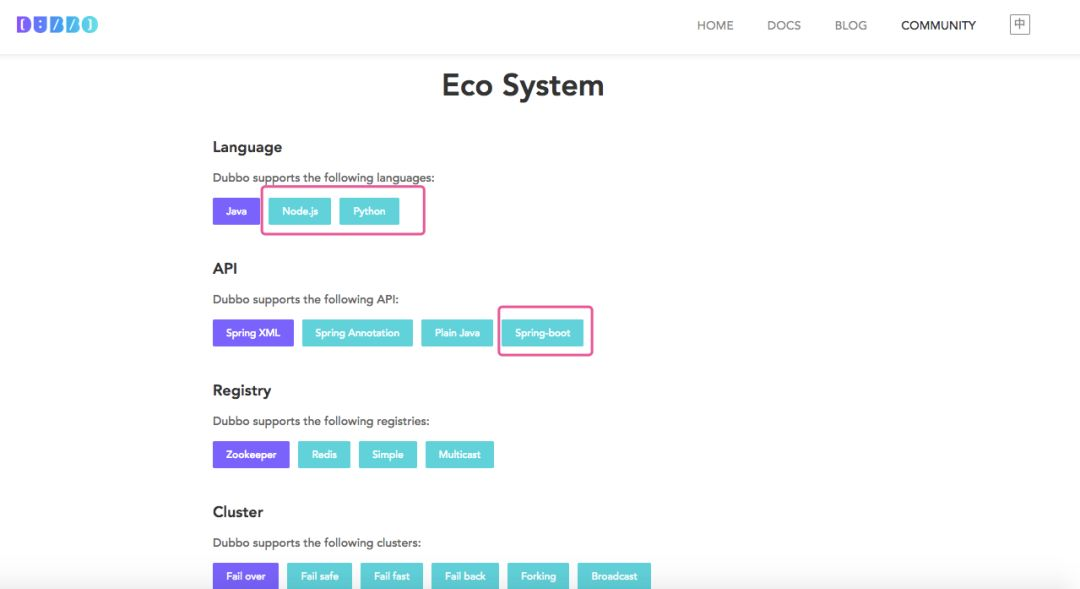Screen dimensions: 1080x589
Task: Open the BLOG menu item
Action: tap(851, 26)
